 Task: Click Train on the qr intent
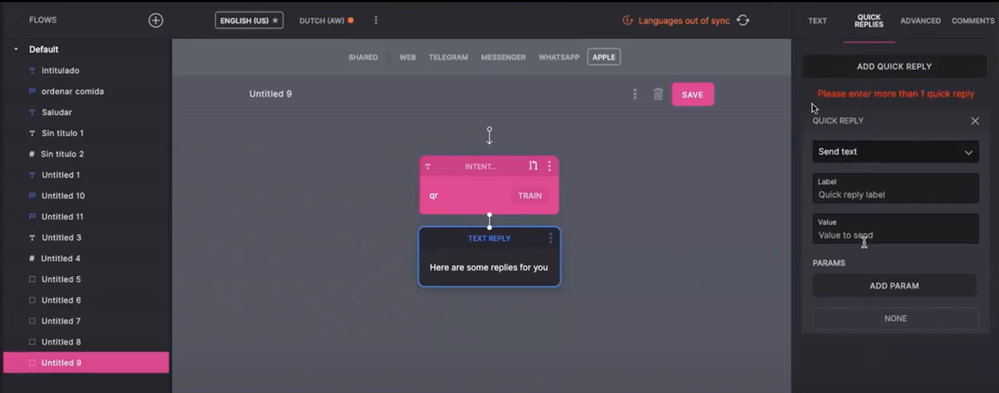529,196
